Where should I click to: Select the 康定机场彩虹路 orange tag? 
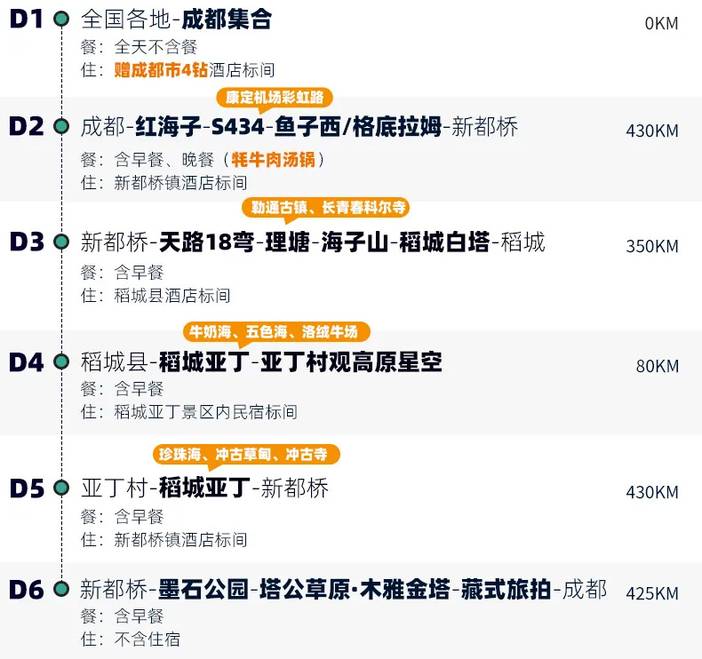274,98
